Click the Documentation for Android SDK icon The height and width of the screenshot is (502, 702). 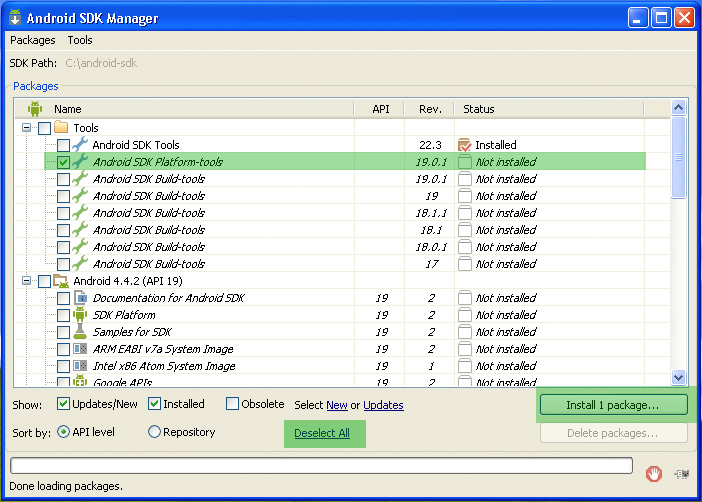click(x=80, y=297)
